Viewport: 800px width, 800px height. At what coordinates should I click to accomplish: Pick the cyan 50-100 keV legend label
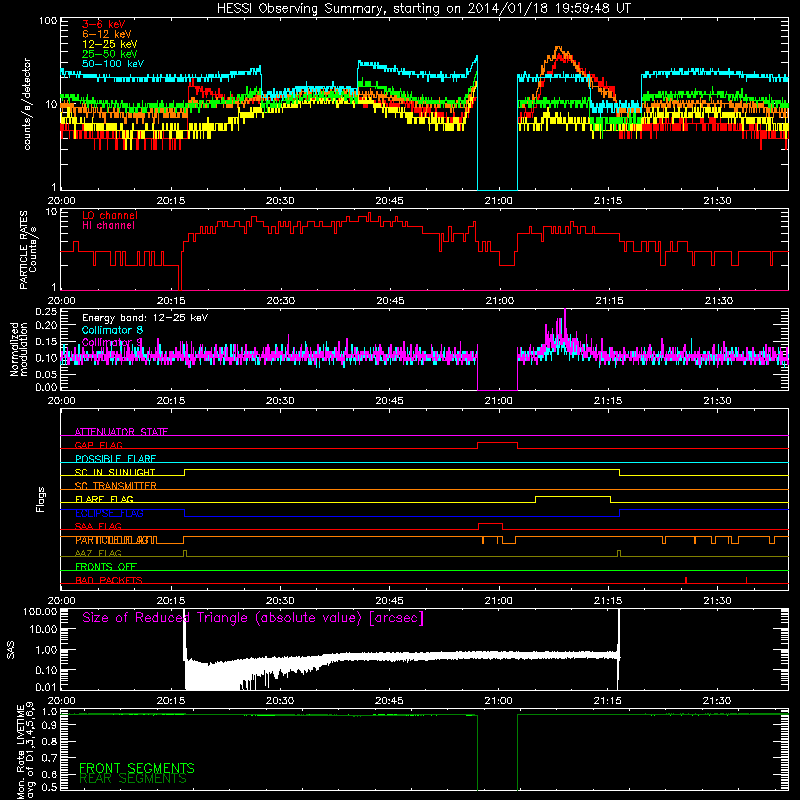(x=113, y=64)
